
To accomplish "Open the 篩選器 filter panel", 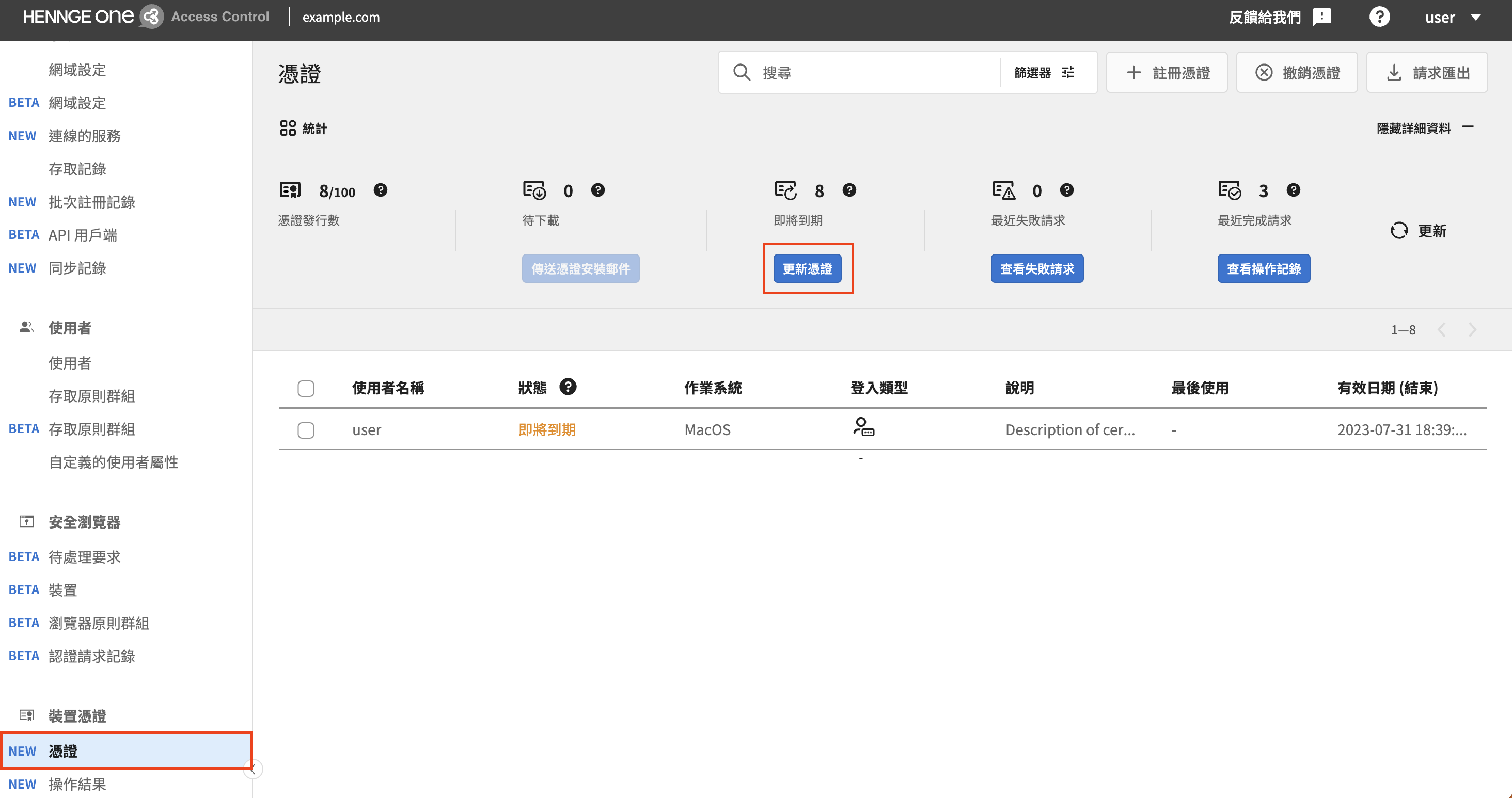I will click(1045, 72).
